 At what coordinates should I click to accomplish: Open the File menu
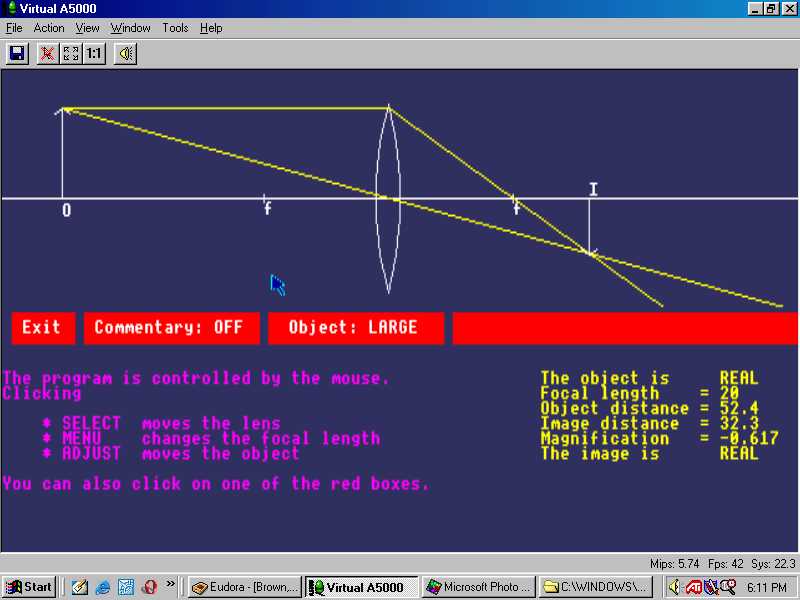click(x=14, y=28)
